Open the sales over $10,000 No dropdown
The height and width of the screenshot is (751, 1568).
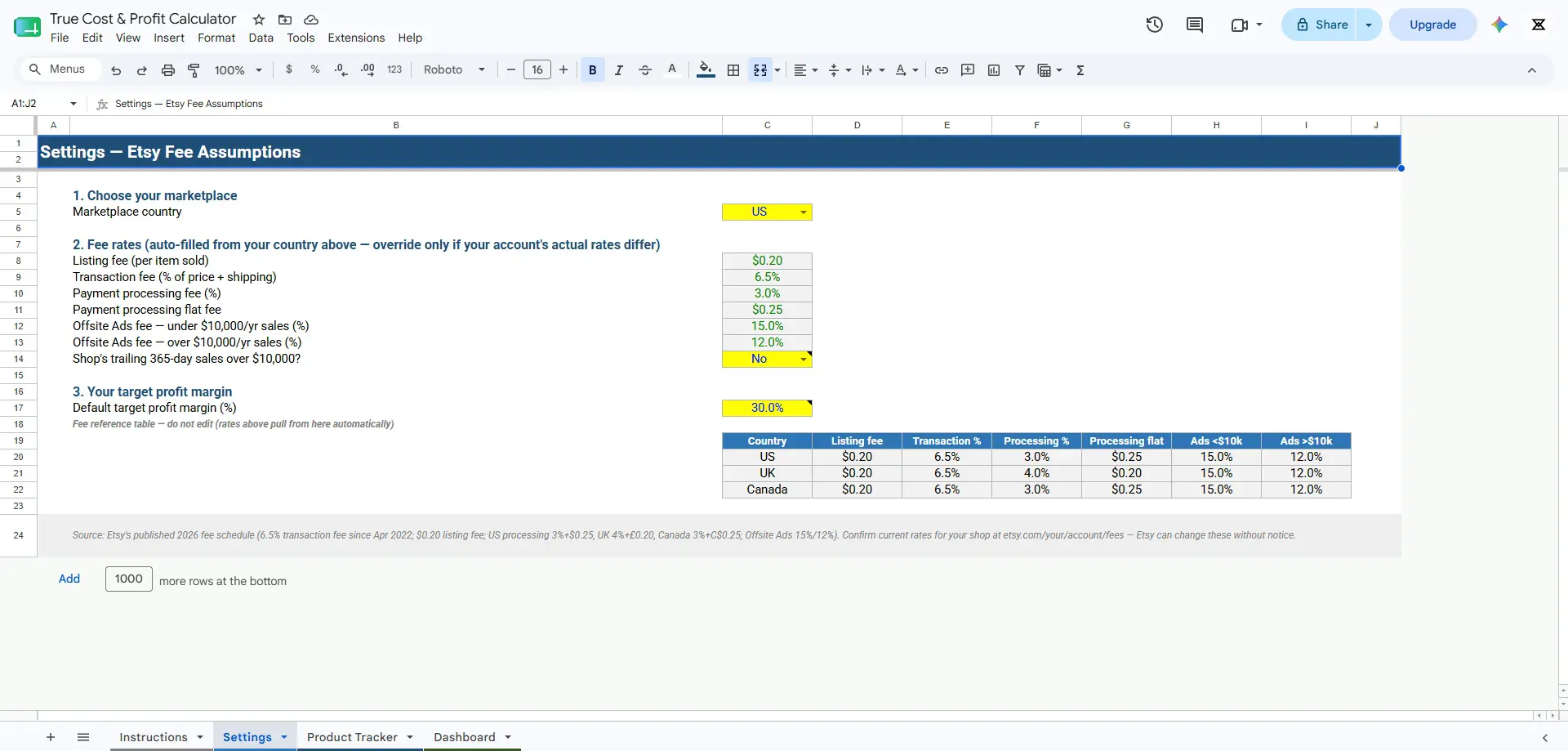click(768, 359)
